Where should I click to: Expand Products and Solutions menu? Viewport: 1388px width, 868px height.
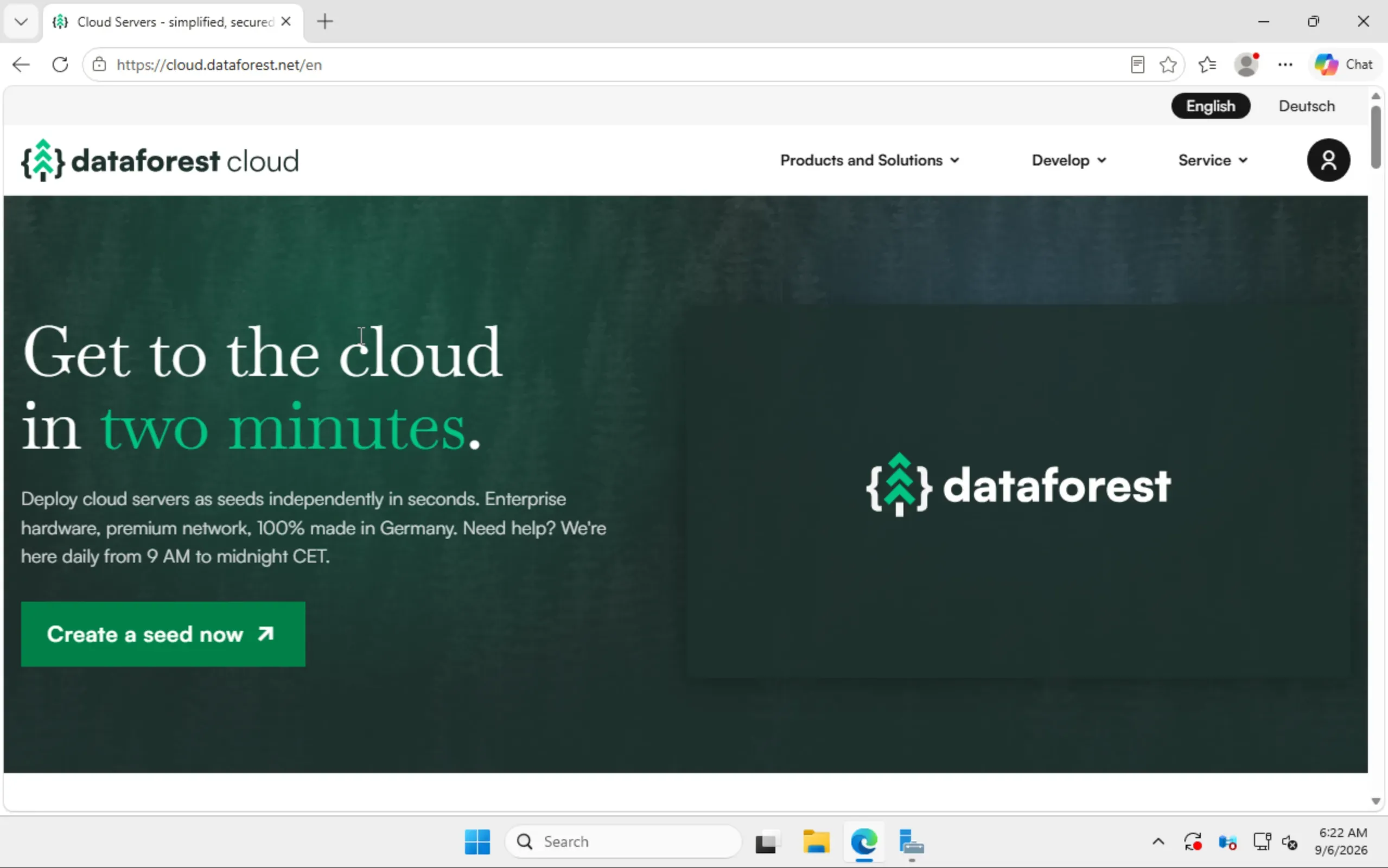(x=870, y=160)
